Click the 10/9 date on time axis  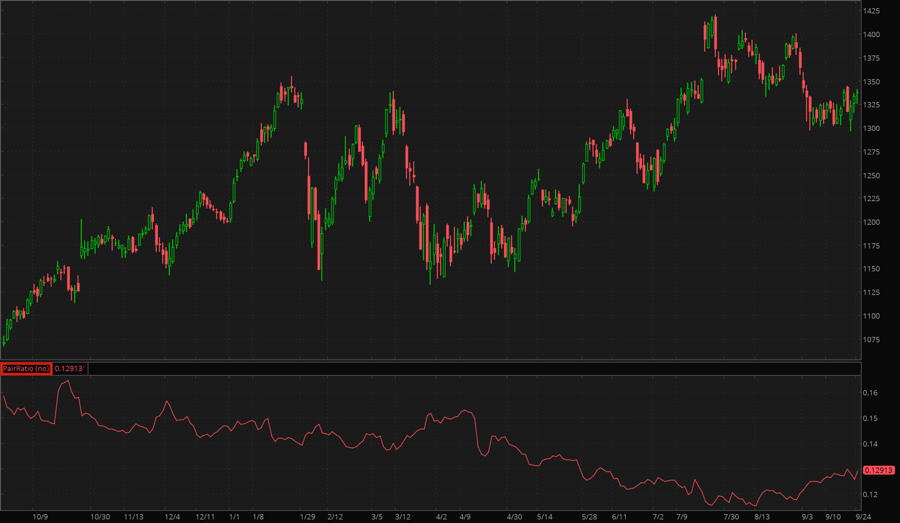tap(41, 516)
